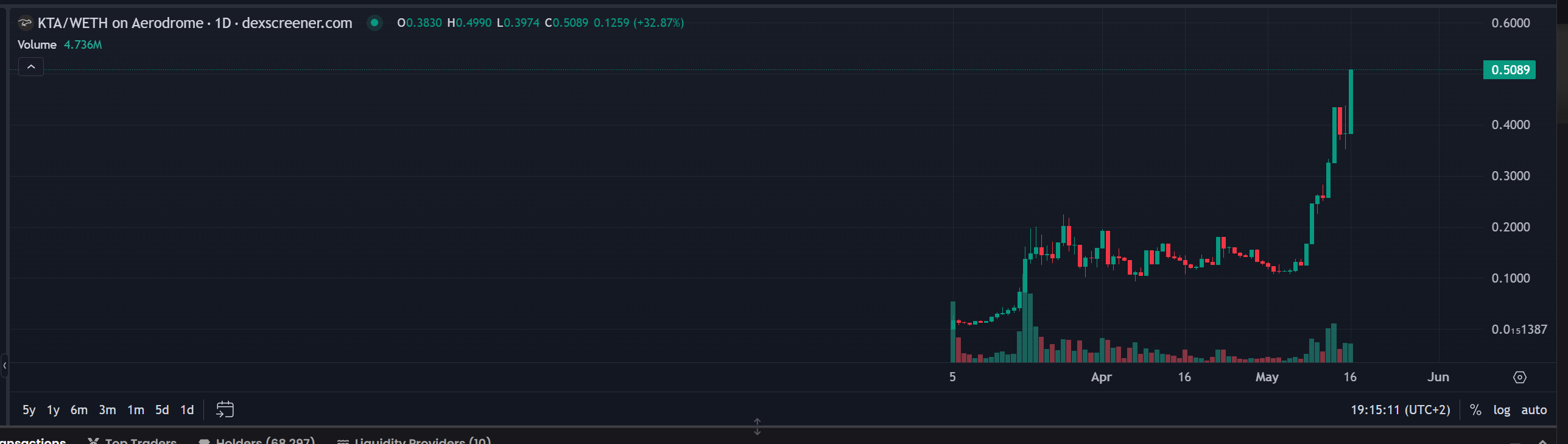Click the April 16 date label on time axis
The image size is (1568, 444).
coord(1184,377)
